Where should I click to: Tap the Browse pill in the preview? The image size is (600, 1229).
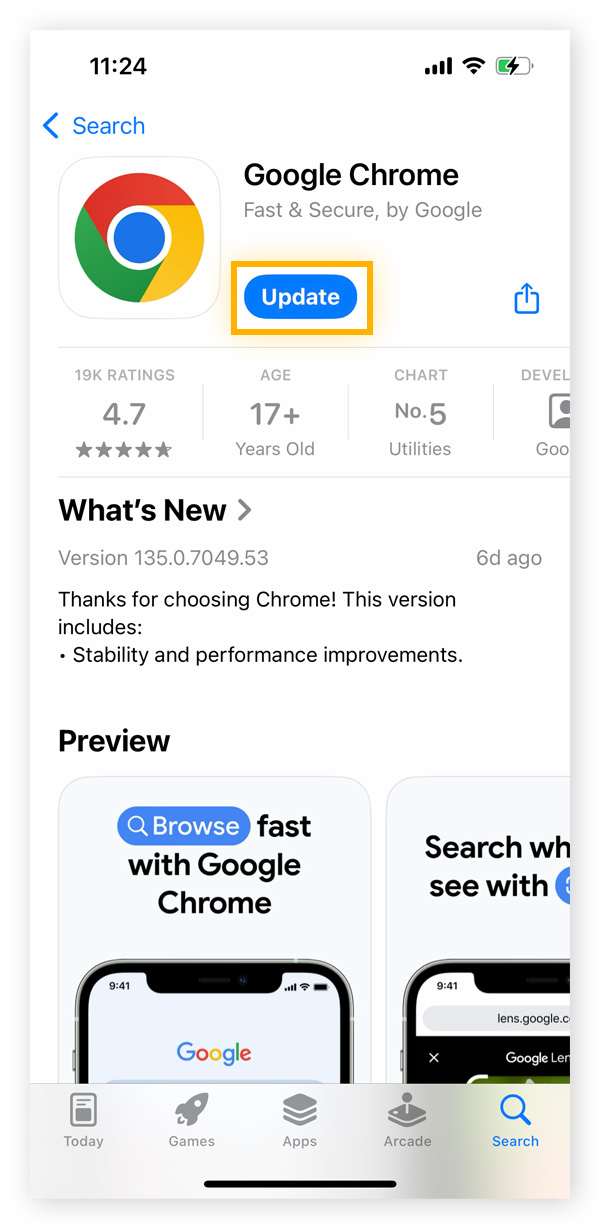pyautogui.click(x=183, y=826)
